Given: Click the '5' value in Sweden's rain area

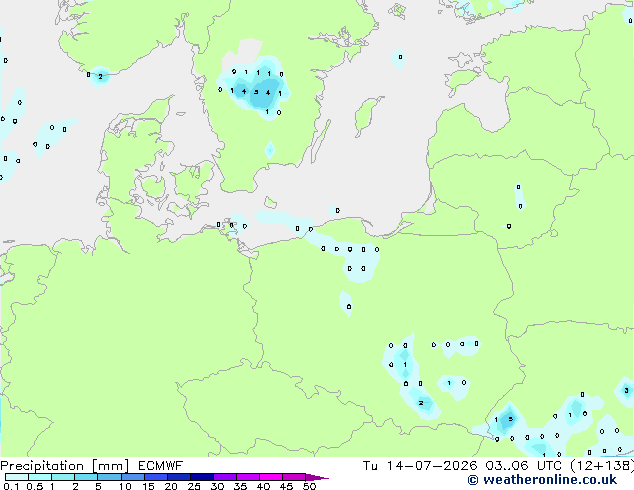Looking at the screenshot, I should 256,92.
